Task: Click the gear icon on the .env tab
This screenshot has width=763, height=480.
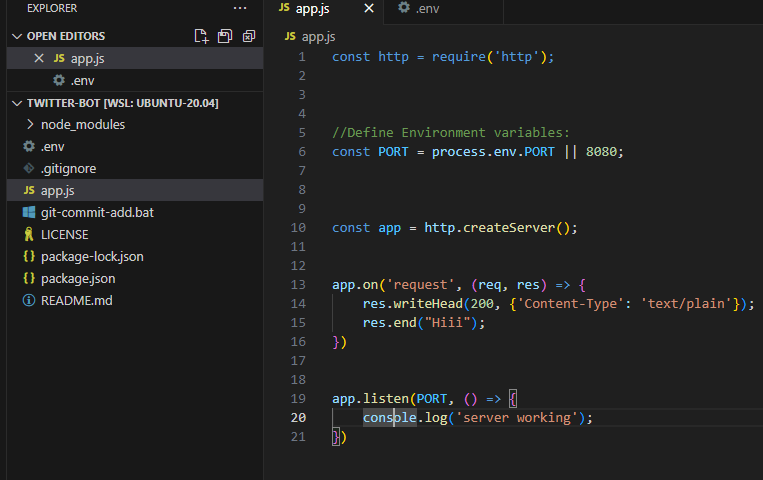Action: point(404,7)
